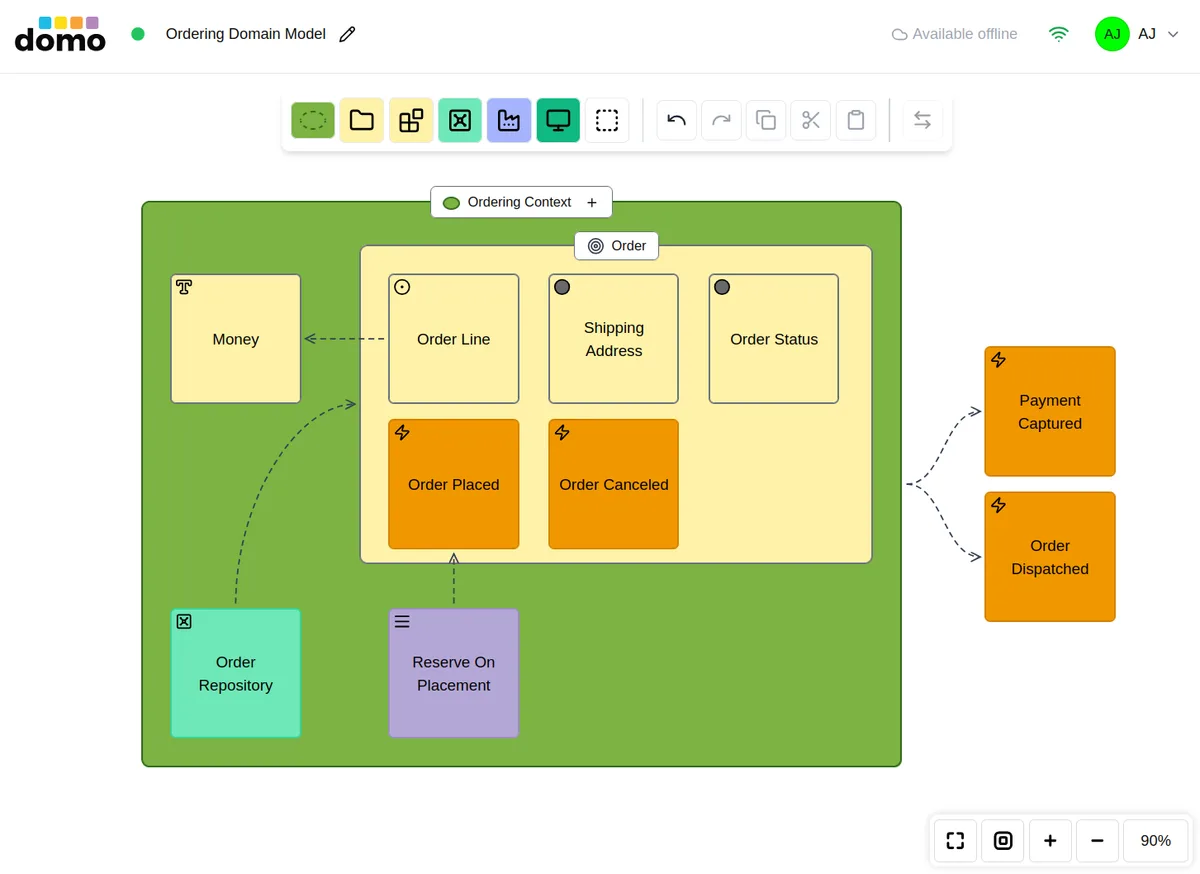Click the circle-dot icon on Order Line
This screenshot has height=874, width=1200.
tap(402, 287)
